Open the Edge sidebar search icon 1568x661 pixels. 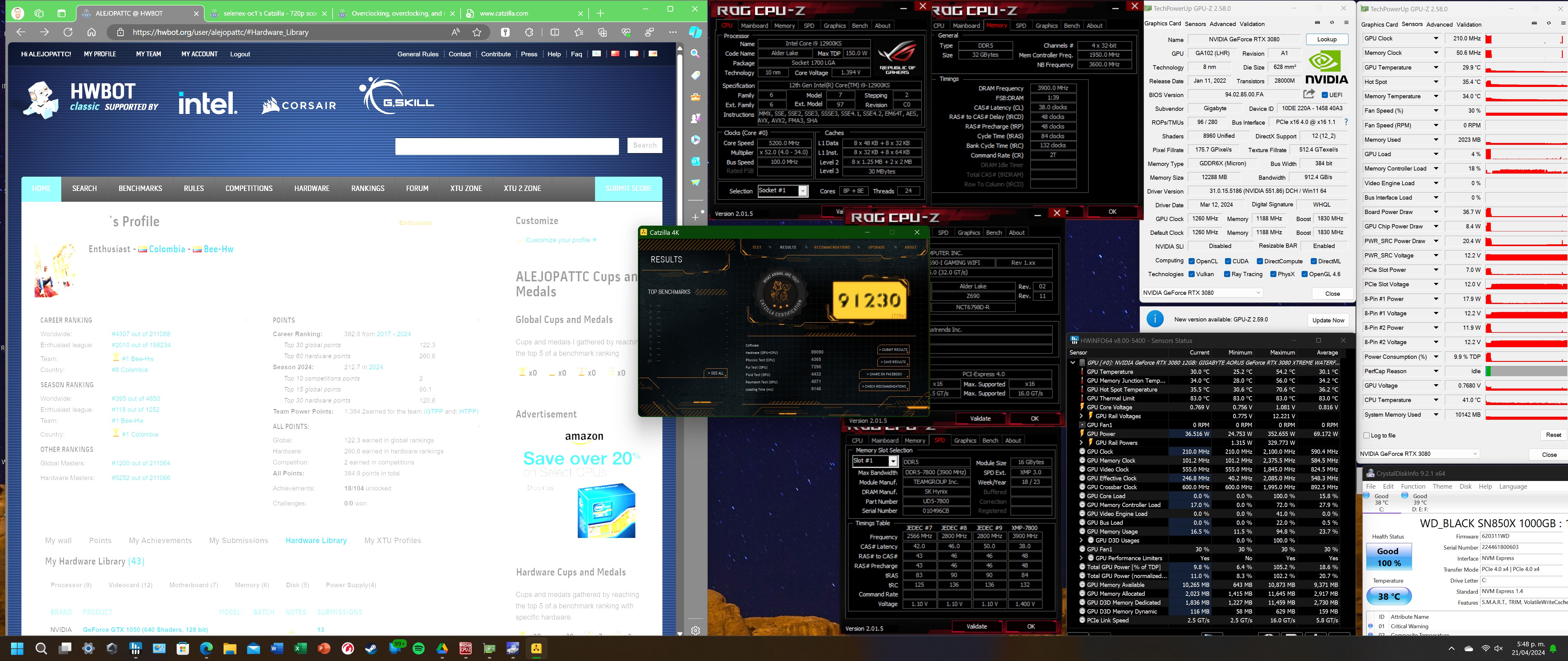tap(695, 54)
